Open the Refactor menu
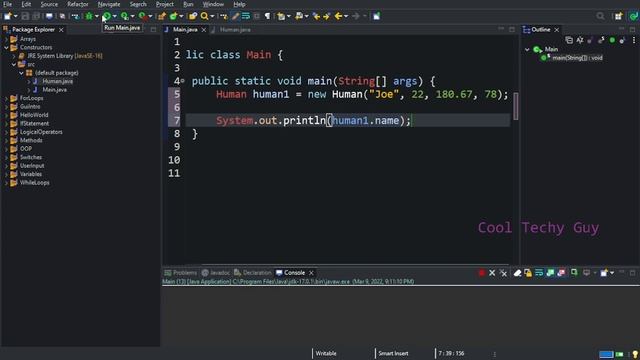This screenshot has height=360, width=640. point(78,4)
